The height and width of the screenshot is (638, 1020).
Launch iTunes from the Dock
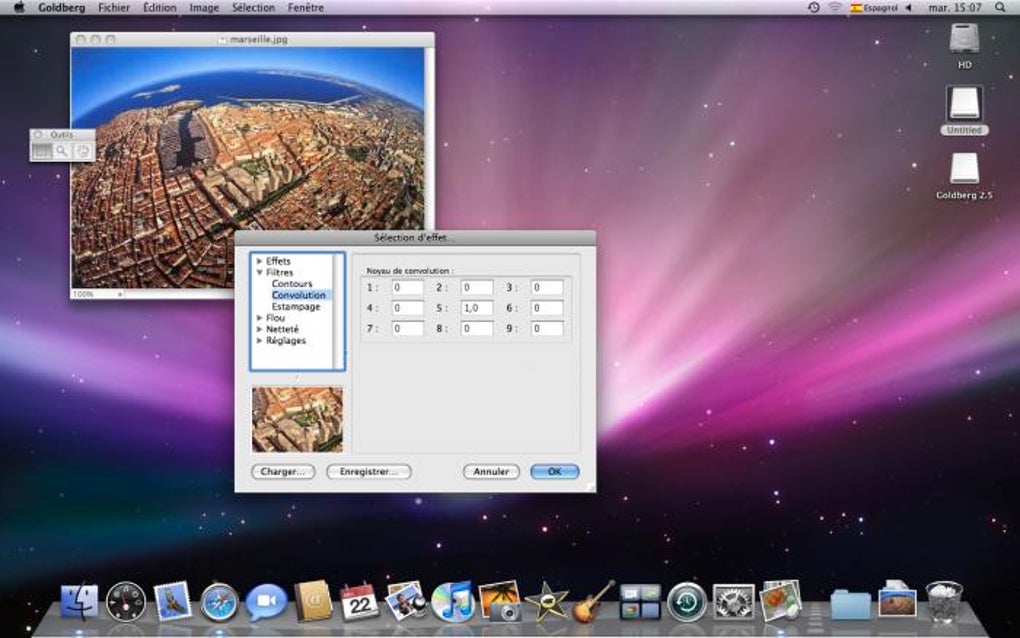453,602
